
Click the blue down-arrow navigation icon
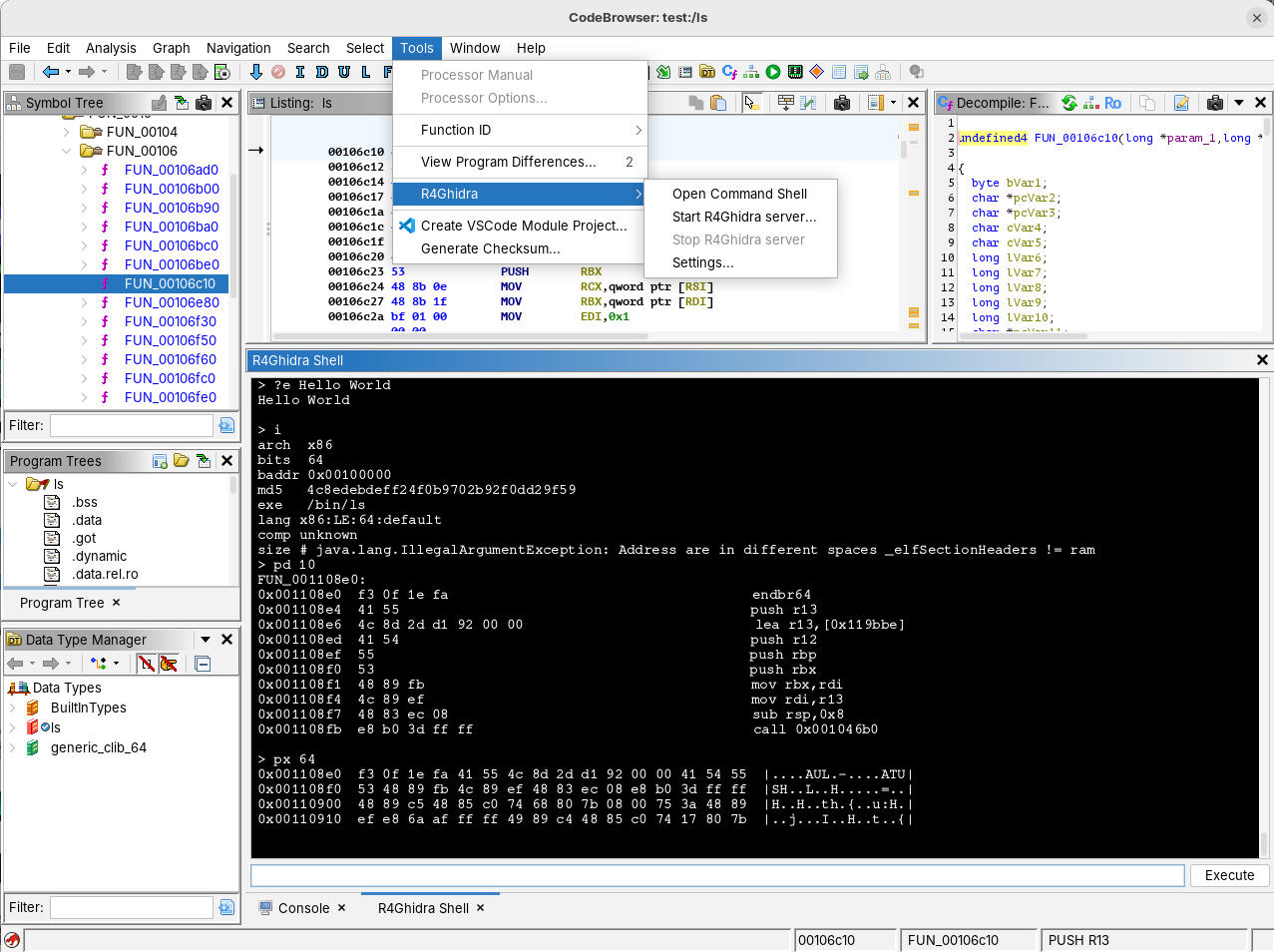[x=256, y=72]
